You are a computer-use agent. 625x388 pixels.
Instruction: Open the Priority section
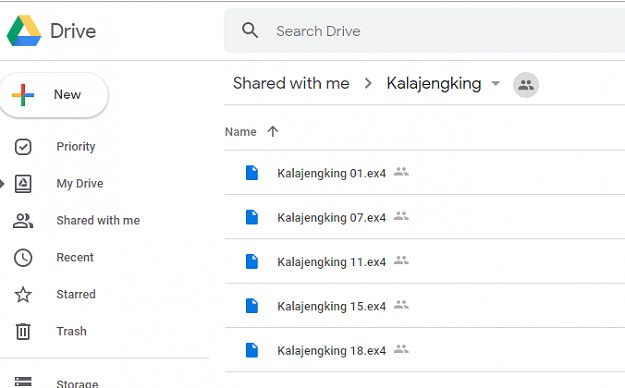[x=76, y=146]
